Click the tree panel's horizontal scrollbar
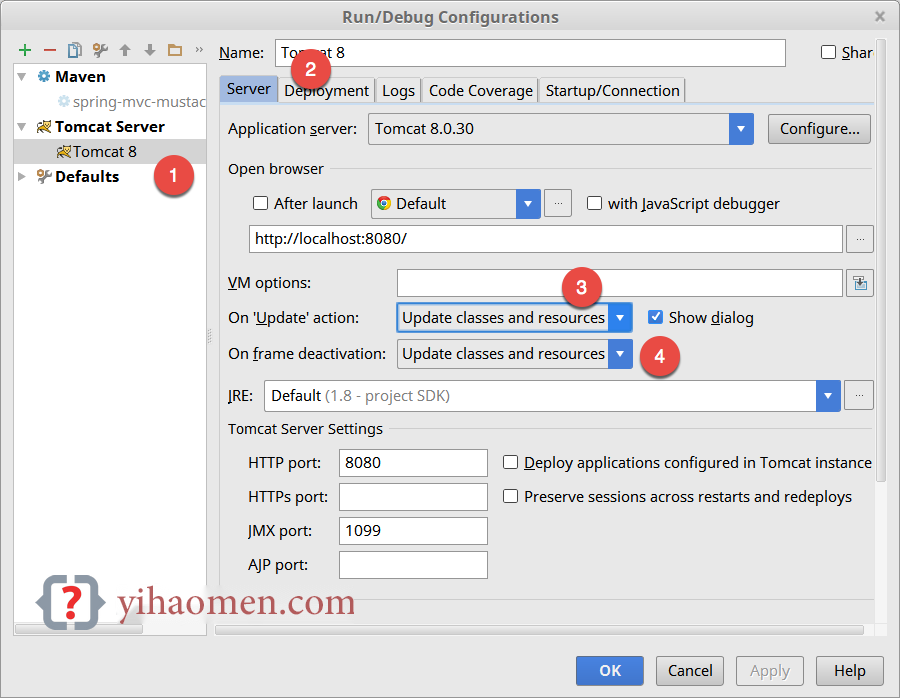This screenshot has width=900, height=698. (79, 629)
